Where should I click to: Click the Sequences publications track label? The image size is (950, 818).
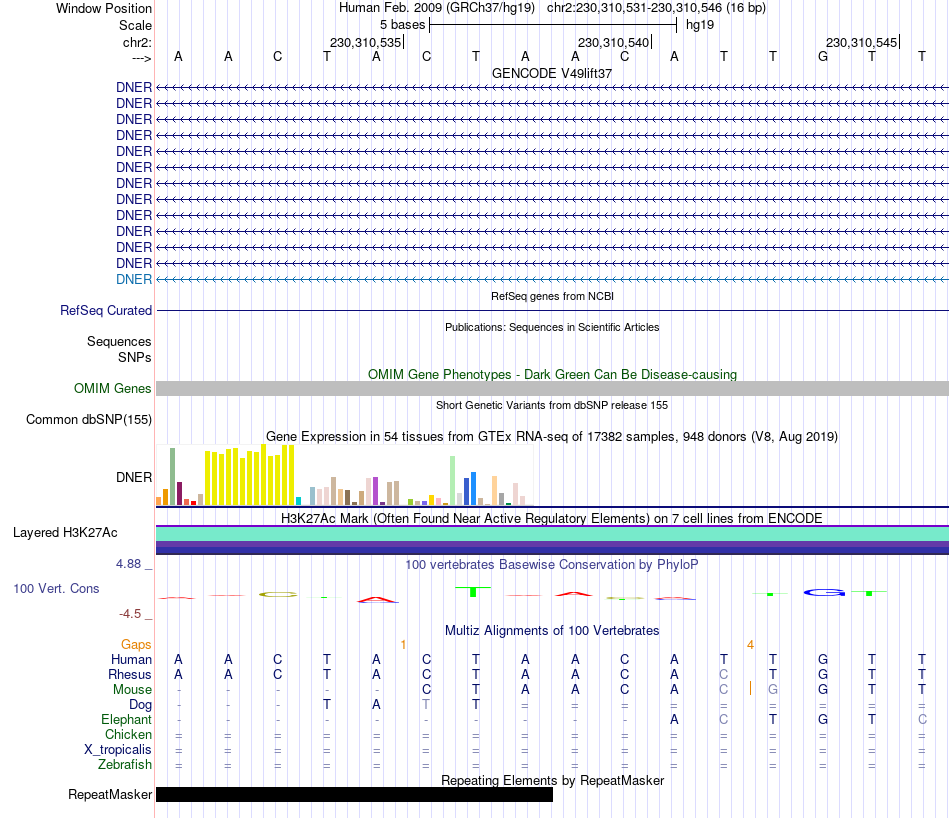[x=119, y=342]
